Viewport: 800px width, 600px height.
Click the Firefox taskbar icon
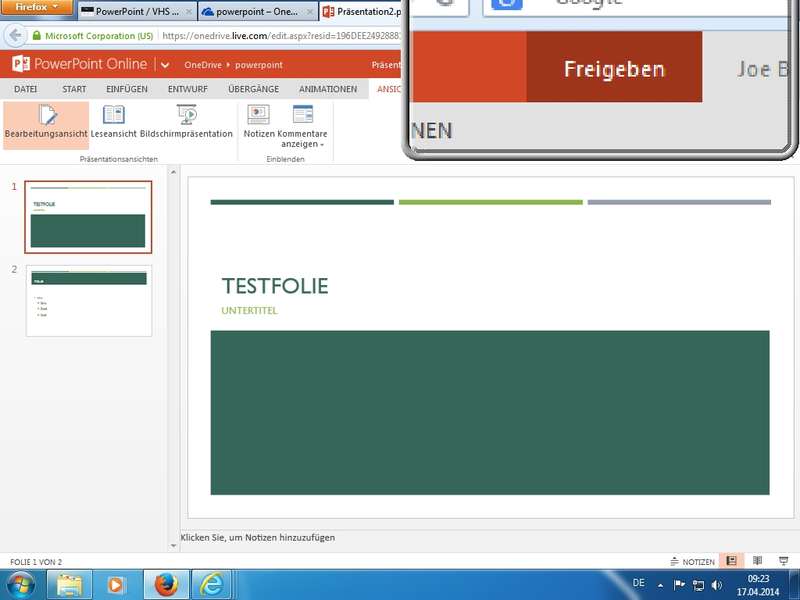pyautogui.click(x=166, y=585)
